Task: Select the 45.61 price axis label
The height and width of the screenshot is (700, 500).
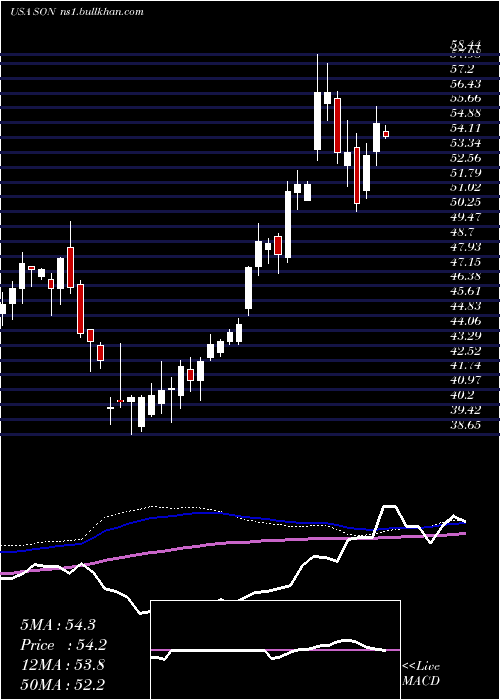Action: 466,291
